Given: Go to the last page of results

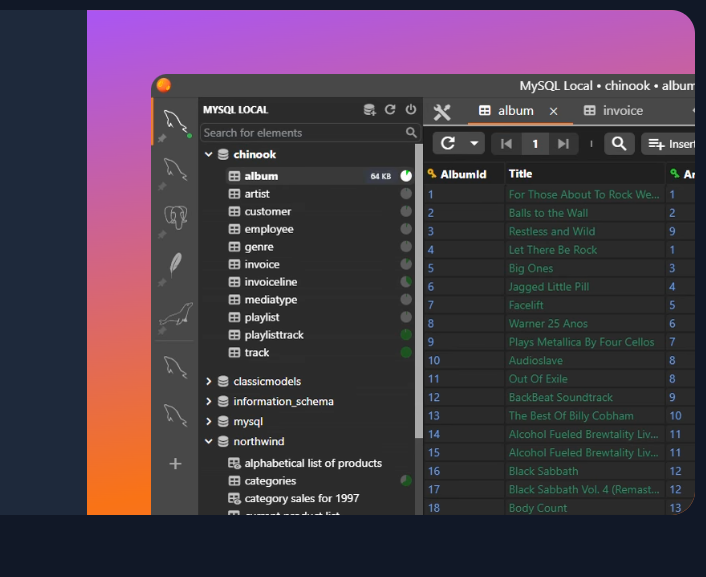Looking at the screenshot, I should pyautogui.click(x=563, y=144).
